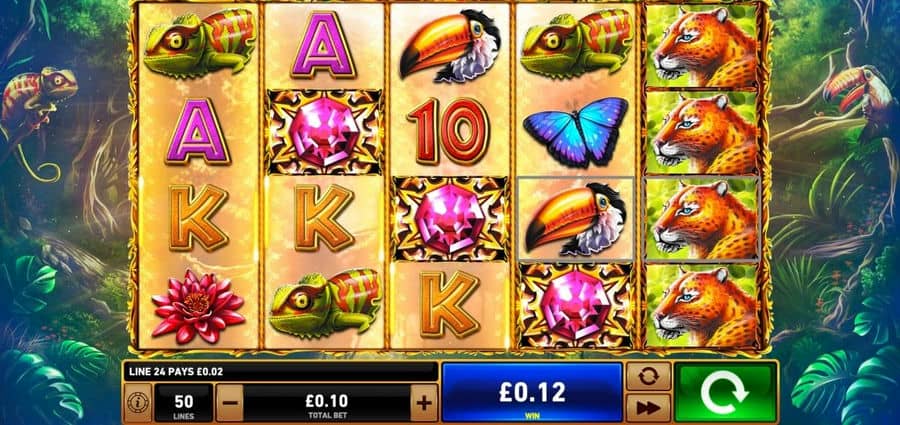Select the red lotus flower symbol
This screenshot has width=900, height=425.
(197, 305)
